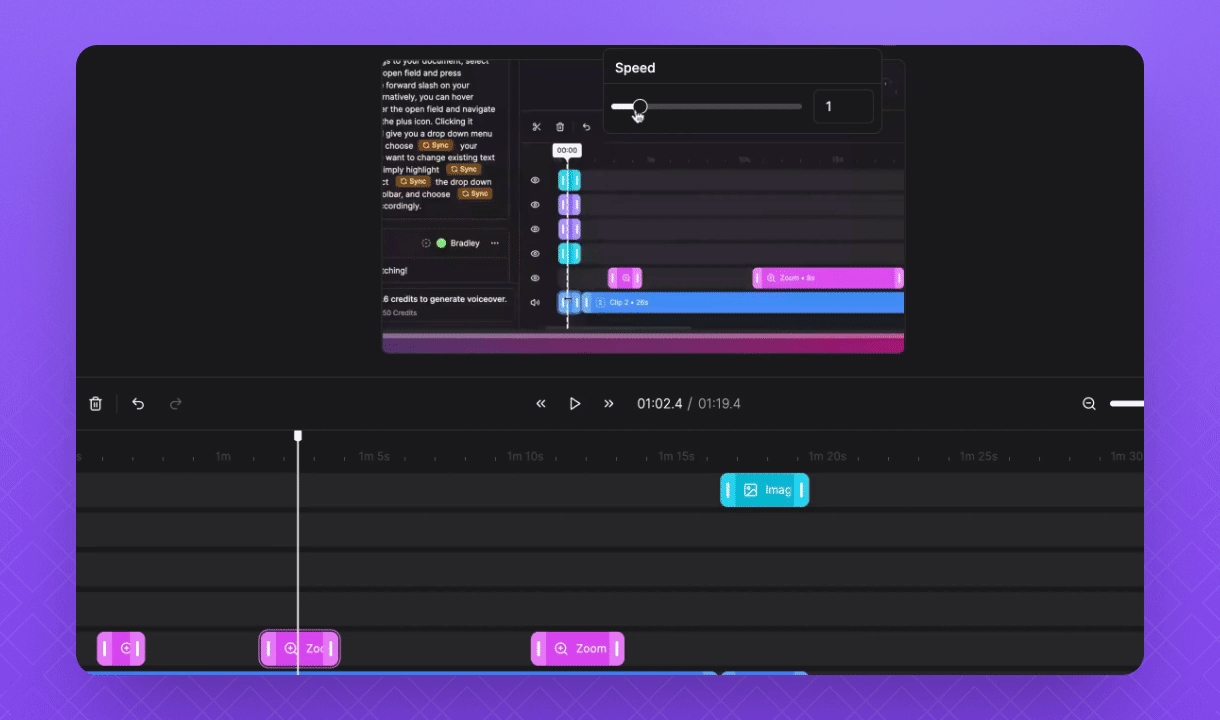Select the Clip 2 • 26s blue clip
This screenshot has height=720, width=1220.
(x=743, y=302)
